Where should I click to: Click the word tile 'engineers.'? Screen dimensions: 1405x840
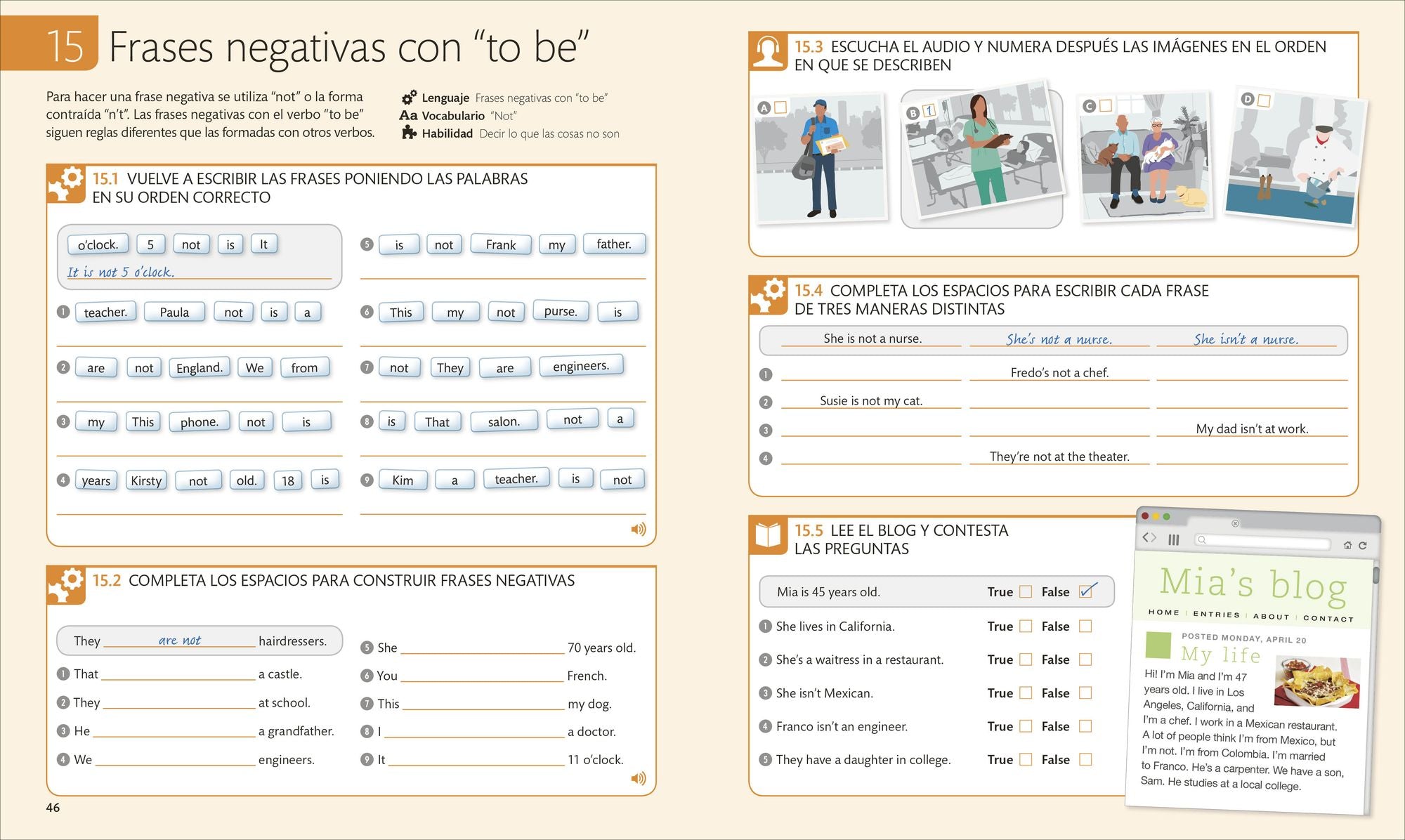click(581, 366)
